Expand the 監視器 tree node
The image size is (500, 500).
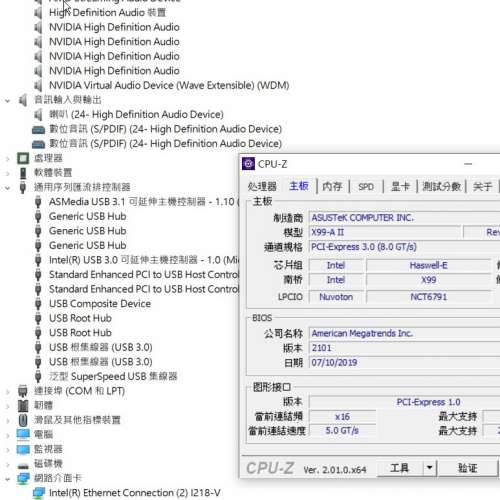(x=7, y=450)
